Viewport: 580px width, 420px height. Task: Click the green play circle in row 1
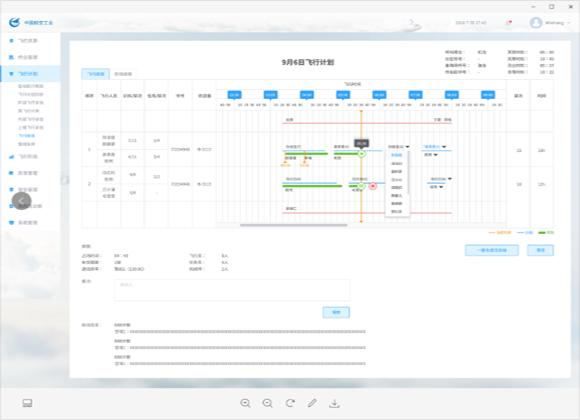tap(362, 154)
